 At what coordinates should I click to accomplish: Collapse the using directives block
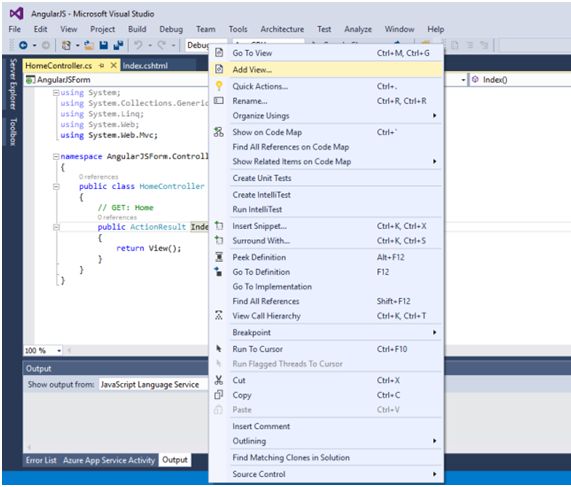[56, 93]
